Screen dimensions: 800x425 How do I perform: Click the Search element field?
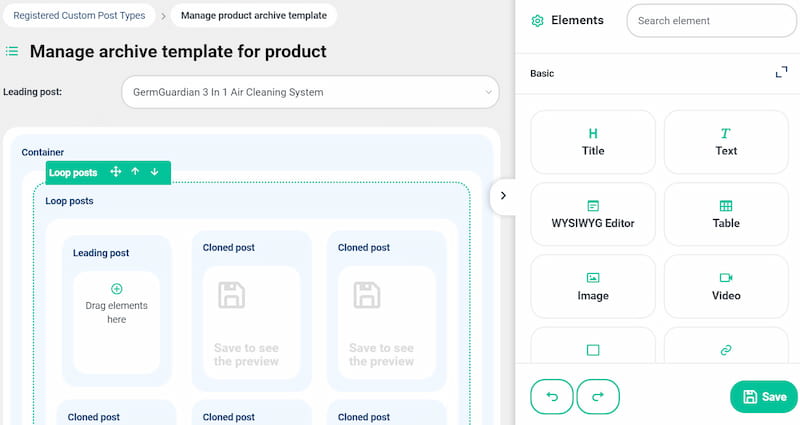click(x=712, y=20)
